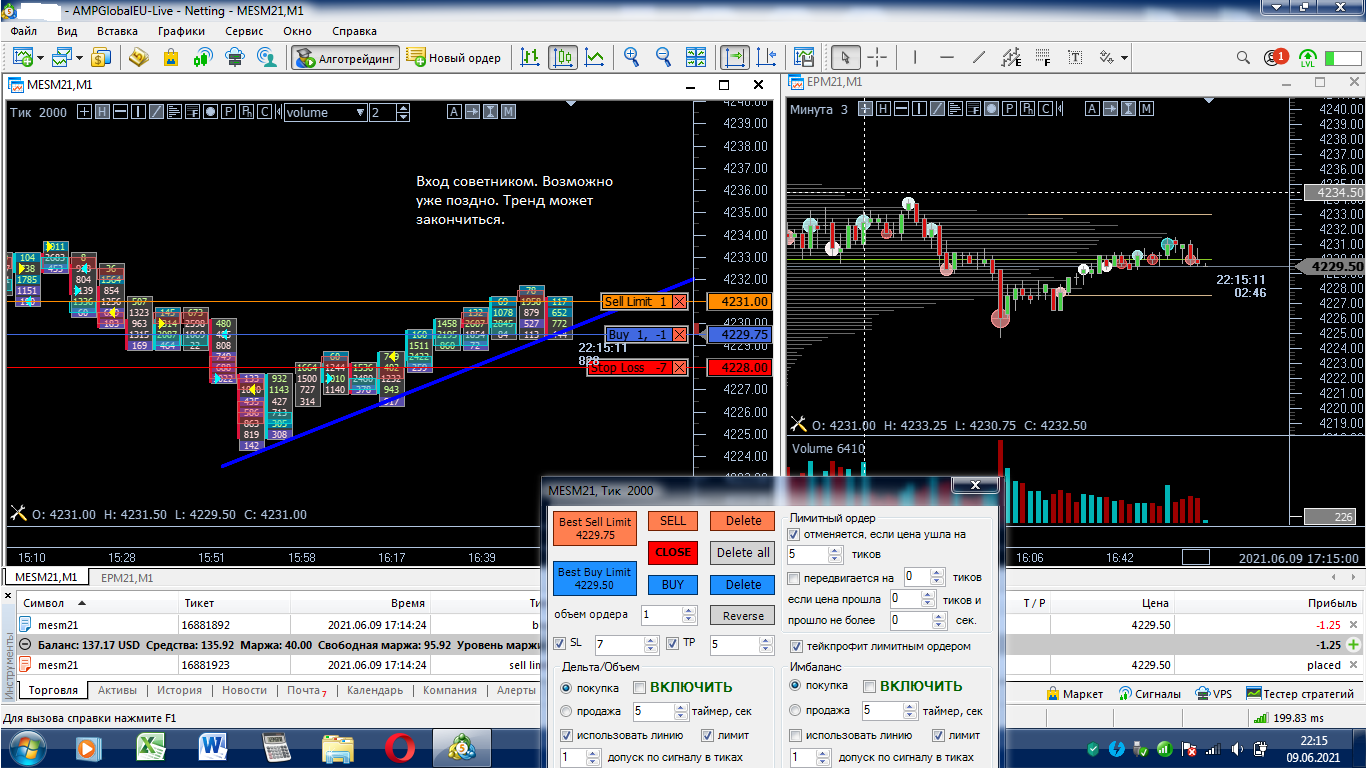Open the notifications icon with red badge

click(x=1276, y=57)
